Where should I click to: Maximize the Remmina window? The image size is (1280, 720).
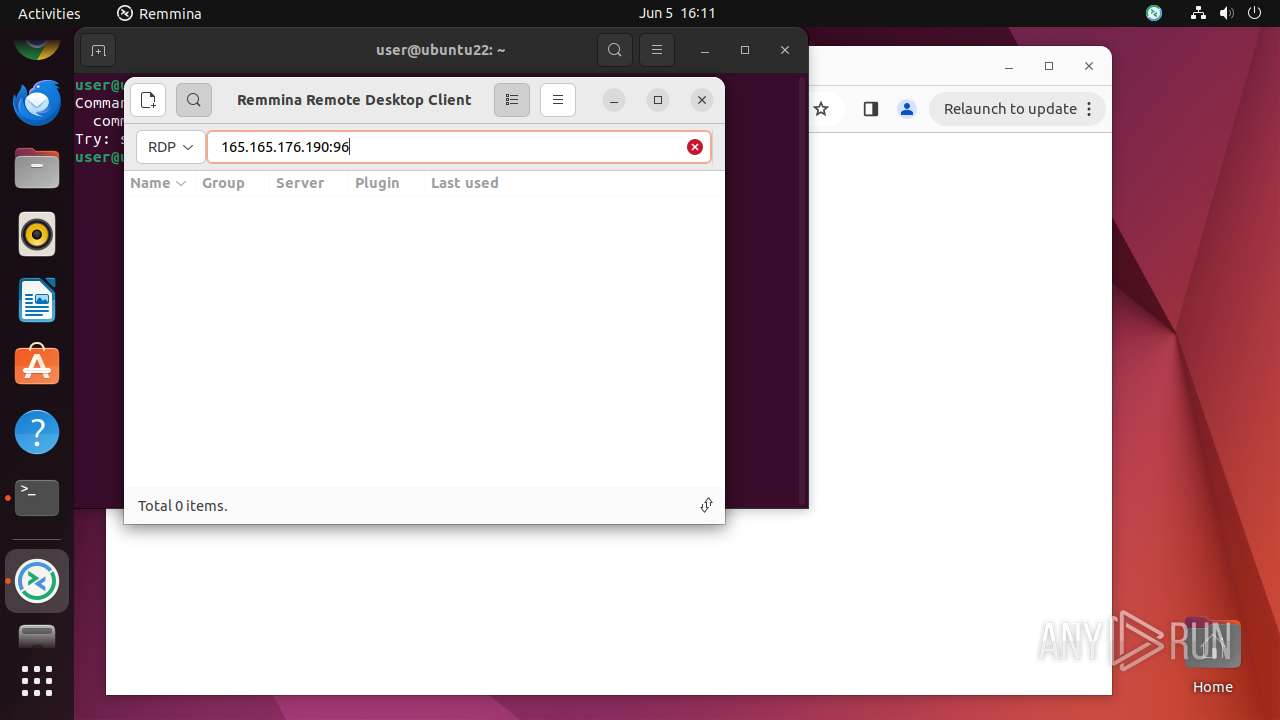tap(658, 100)
